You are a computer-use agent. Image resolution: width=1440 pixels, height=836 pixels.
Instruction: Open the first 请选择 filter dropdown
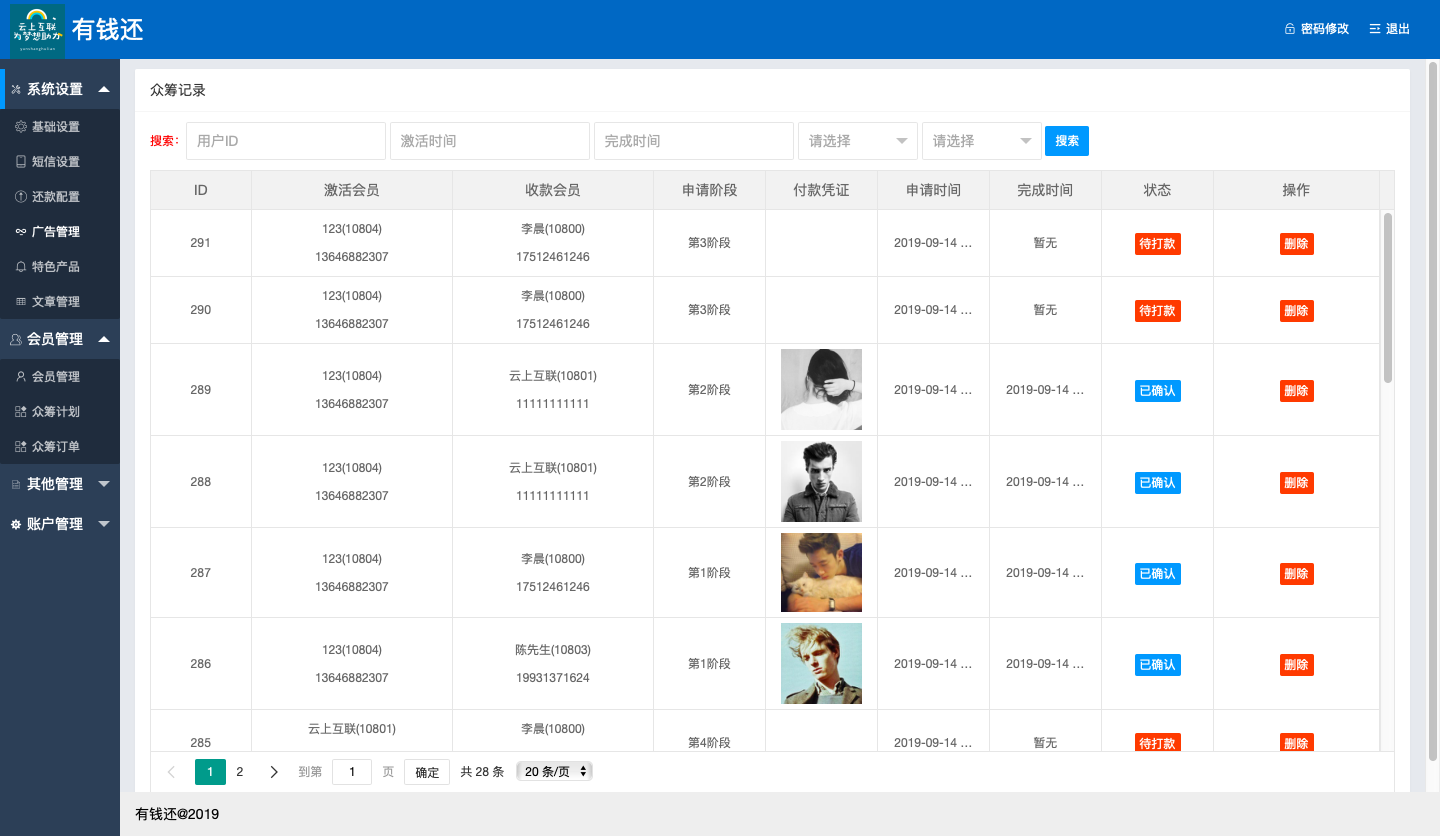(x=857, y=141)
